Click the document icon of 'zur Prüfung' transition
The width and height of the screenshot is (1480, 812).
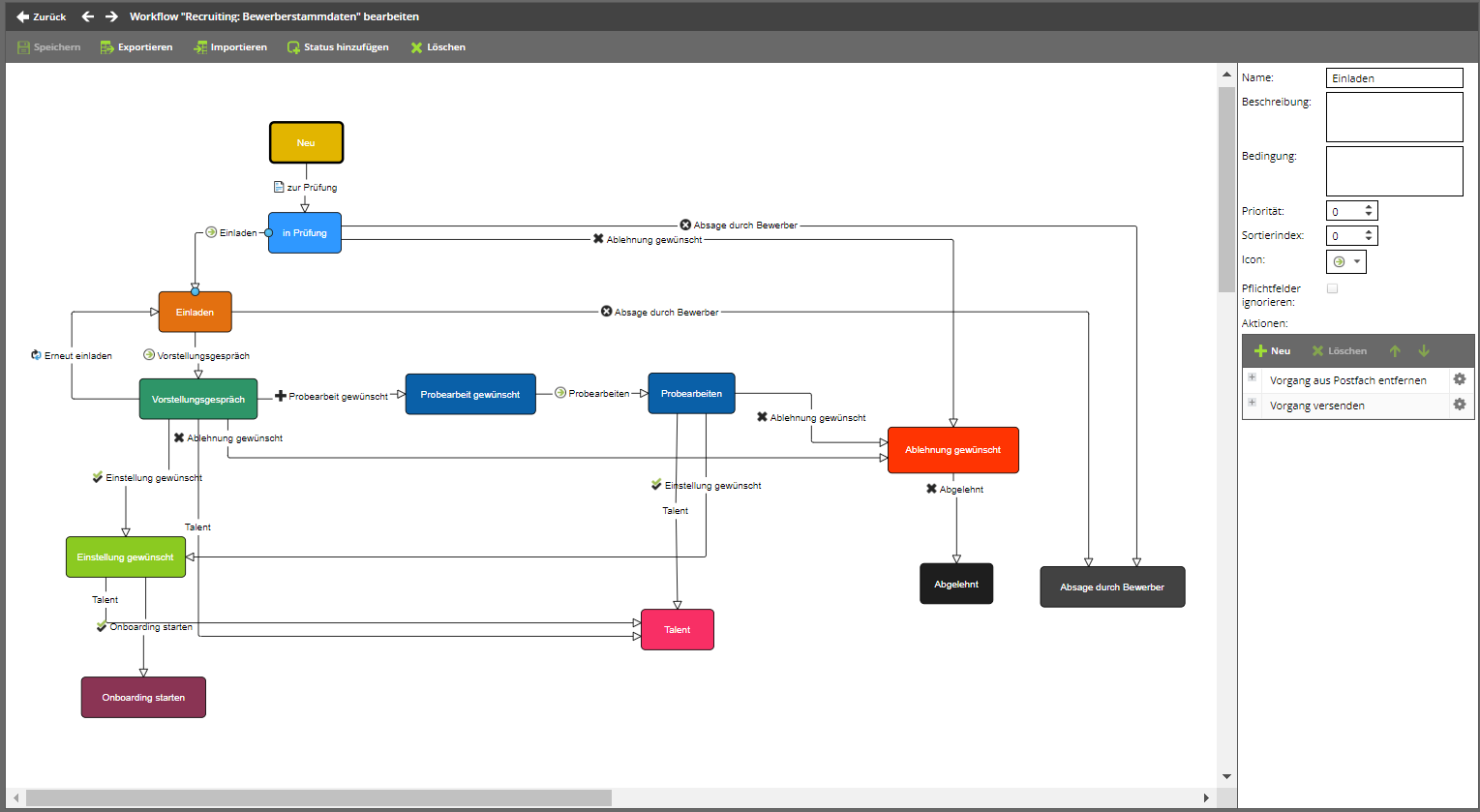[x=279, y=187]
